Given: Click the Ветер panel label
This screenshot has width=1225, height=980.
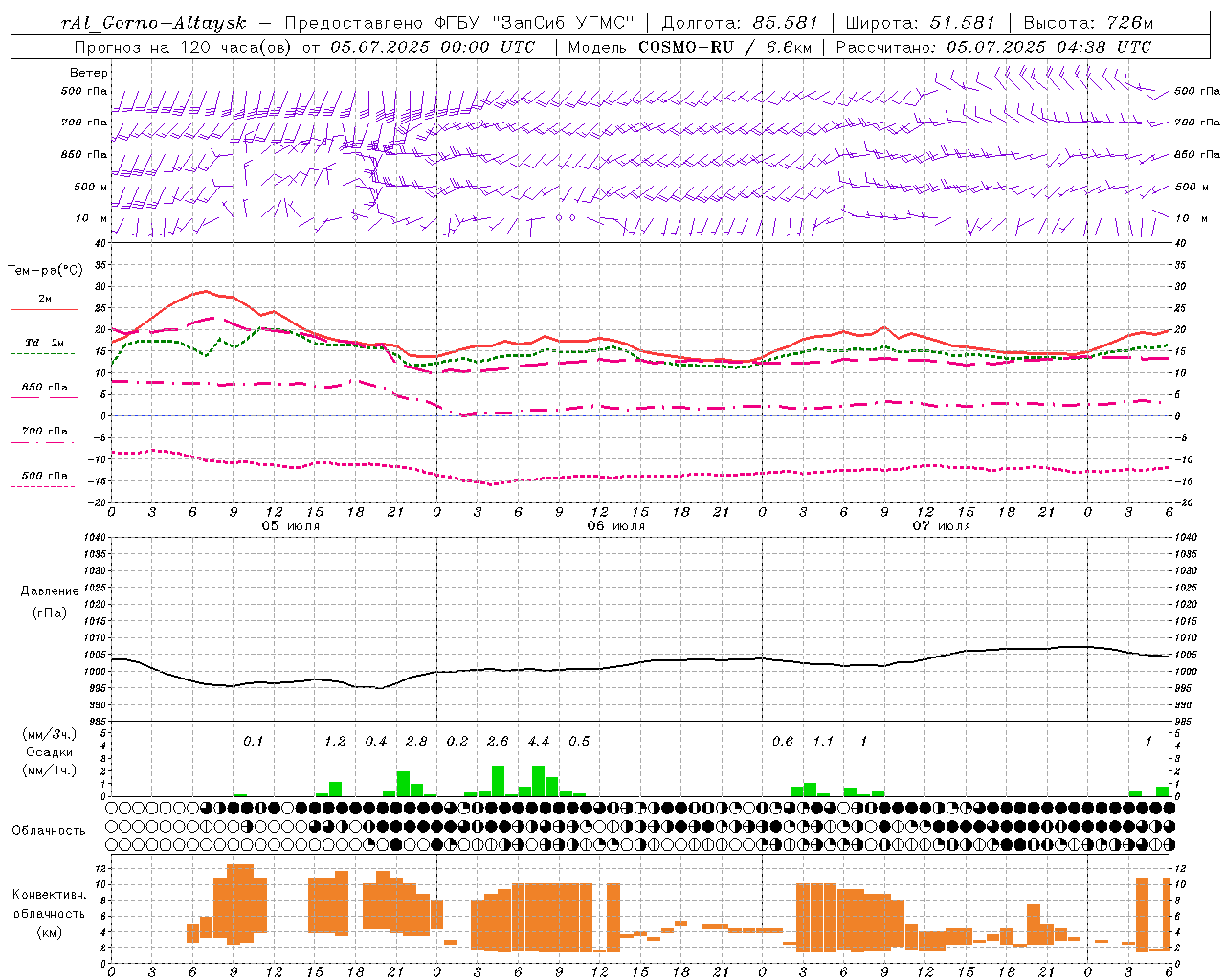Looking at the screenshot, I should tap(88, 73).
